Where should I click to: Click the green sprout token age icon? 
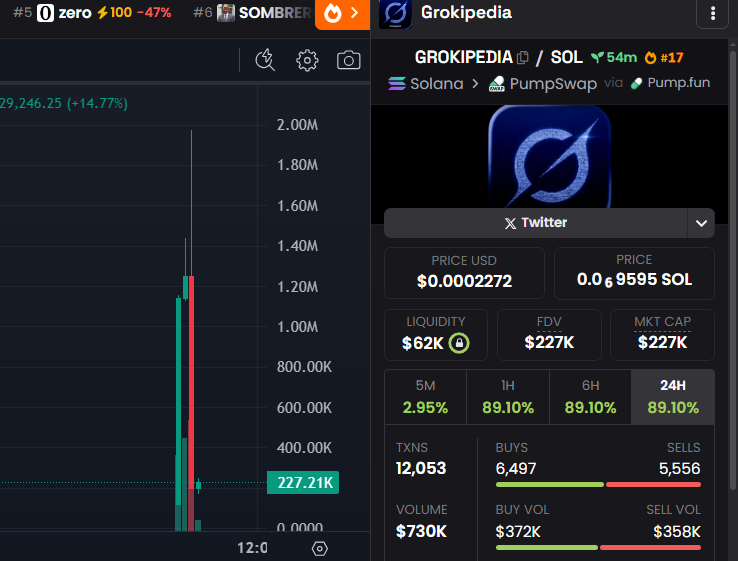(x=597, y=57)
